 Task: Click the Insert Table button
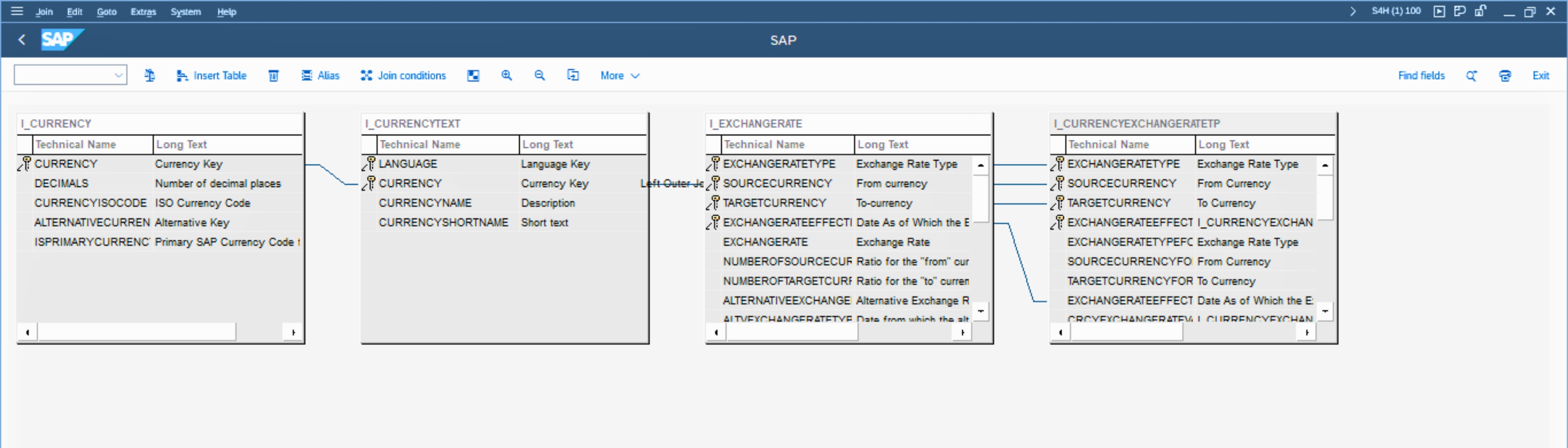(x=211, y=75)
